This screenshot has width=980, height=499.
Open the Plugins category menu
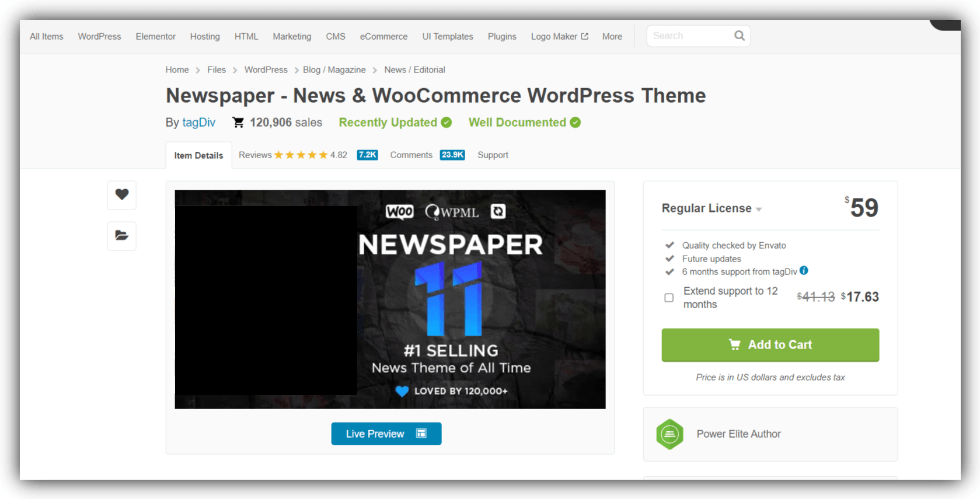502,36
